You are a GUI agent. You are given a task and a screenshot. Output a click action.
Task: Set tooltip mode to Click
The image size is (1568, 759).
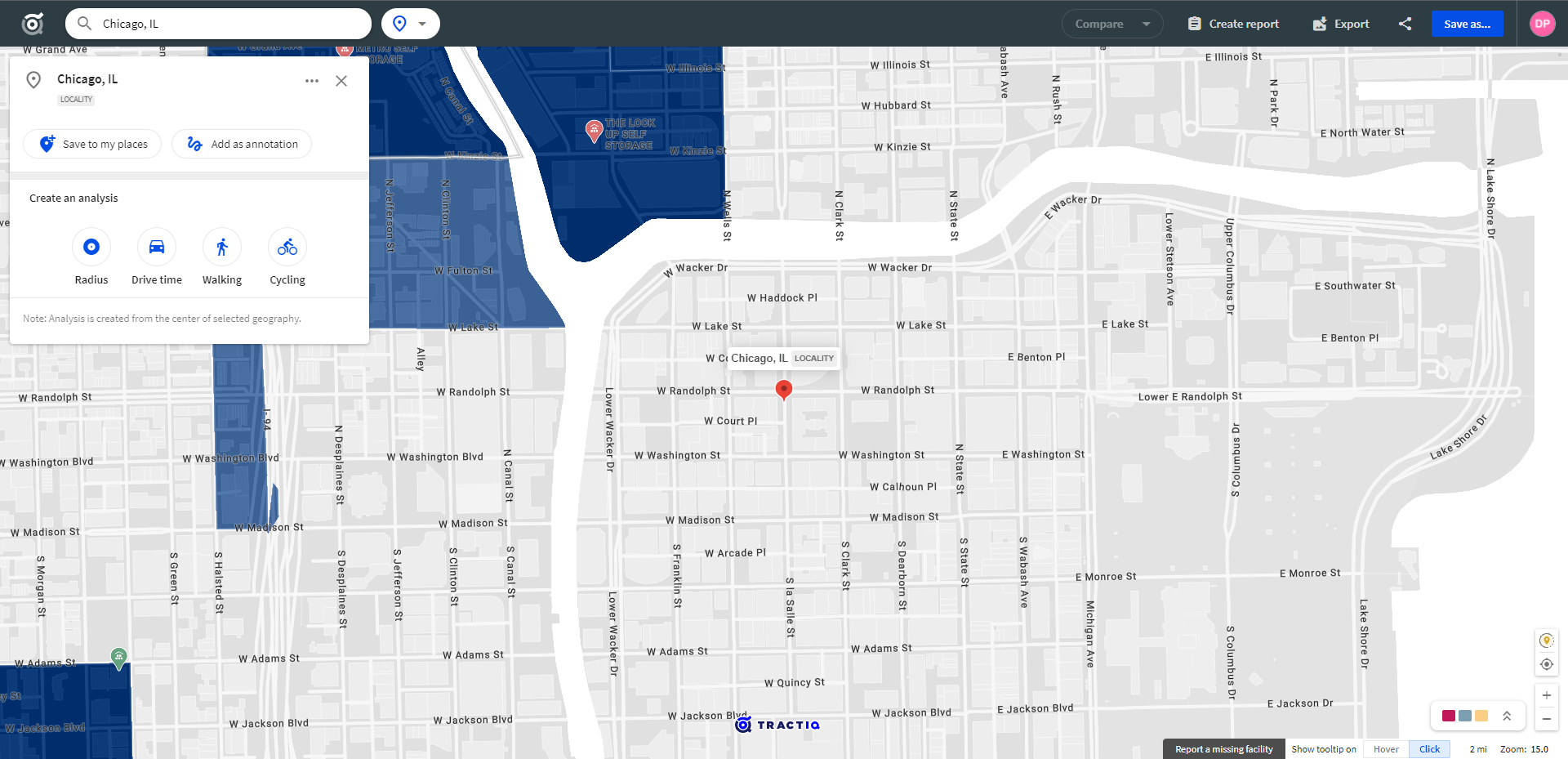1429,749
